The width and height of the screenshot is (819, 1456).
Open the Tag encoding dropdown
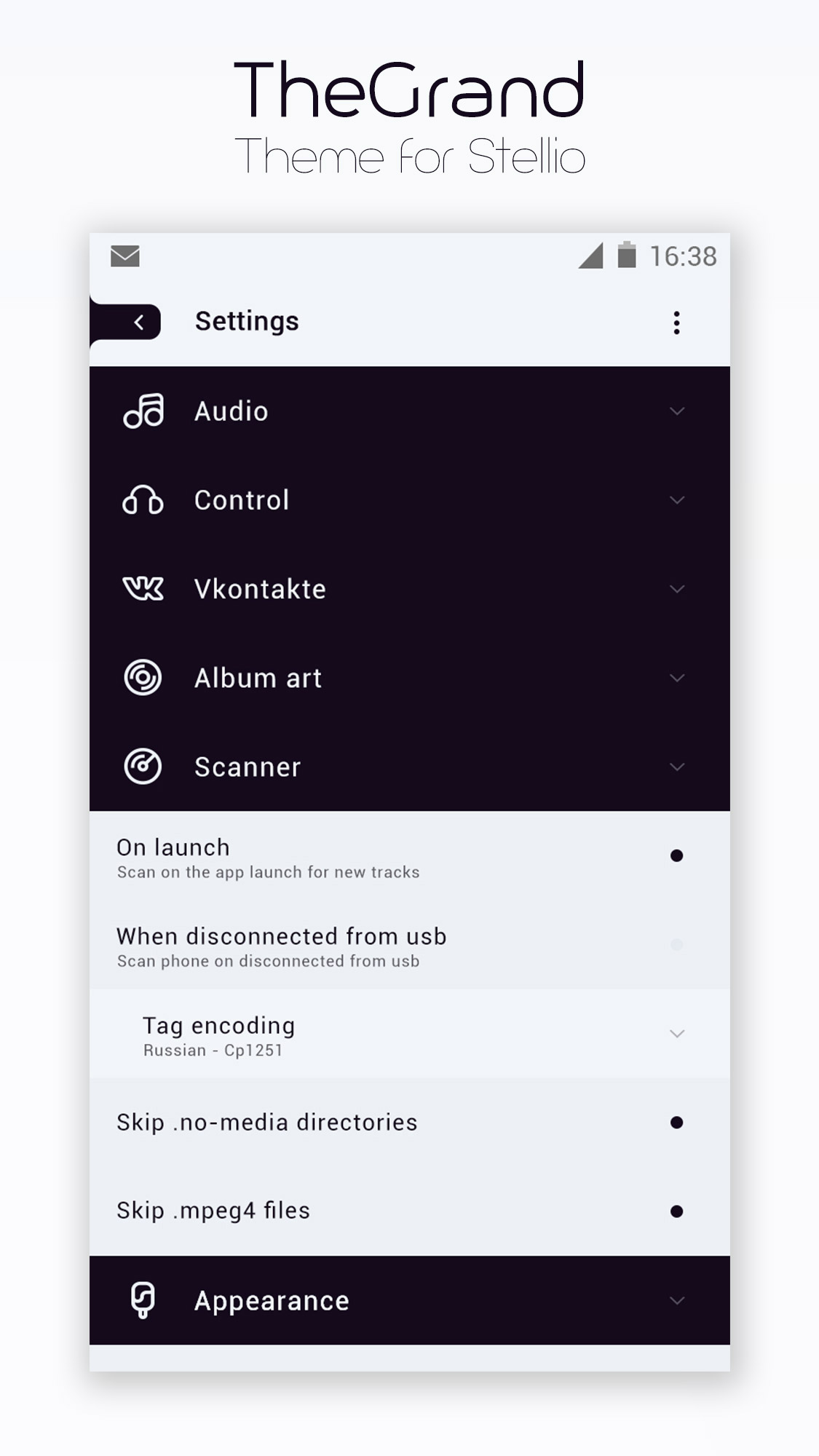pos(410,1034)
